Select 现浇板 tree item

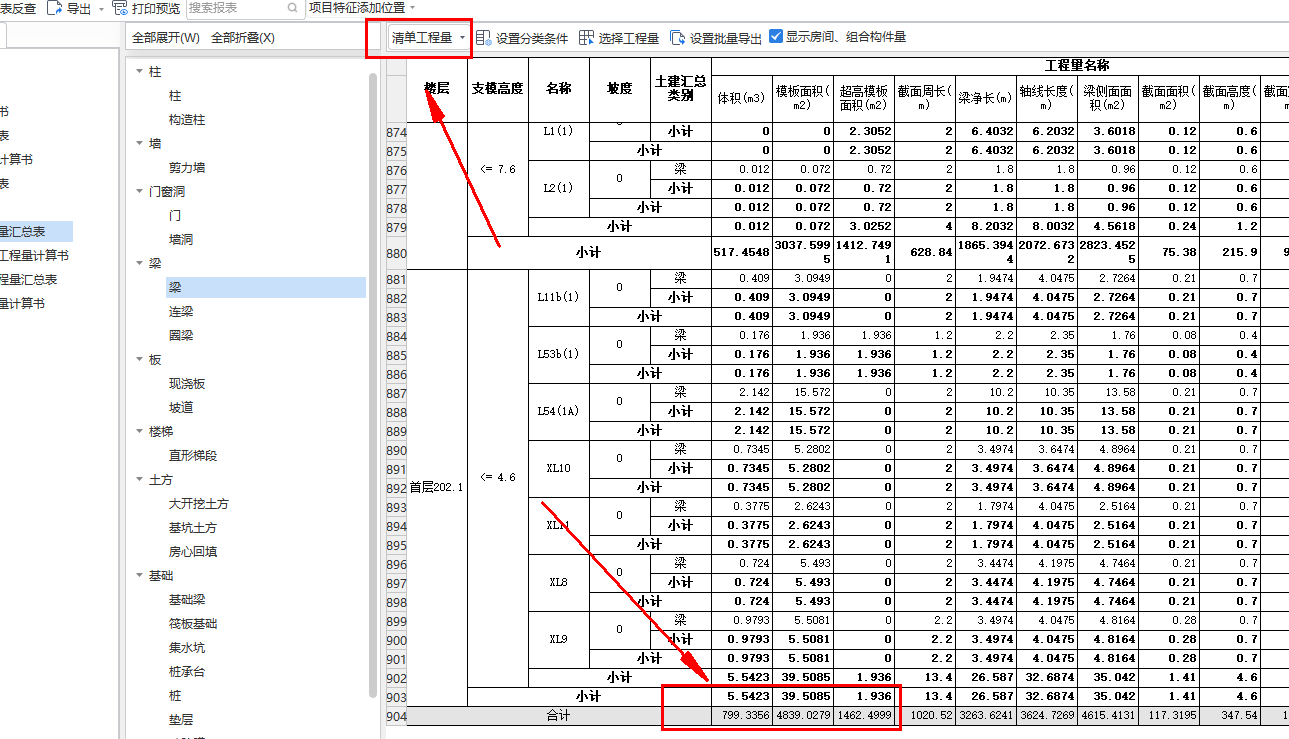187,384
